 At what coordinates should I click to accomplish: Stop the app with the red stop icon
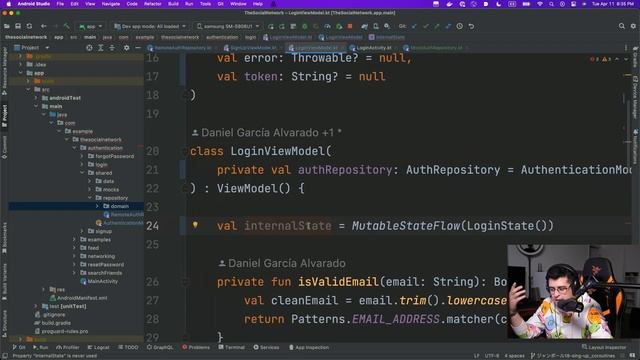coord(350,26)
